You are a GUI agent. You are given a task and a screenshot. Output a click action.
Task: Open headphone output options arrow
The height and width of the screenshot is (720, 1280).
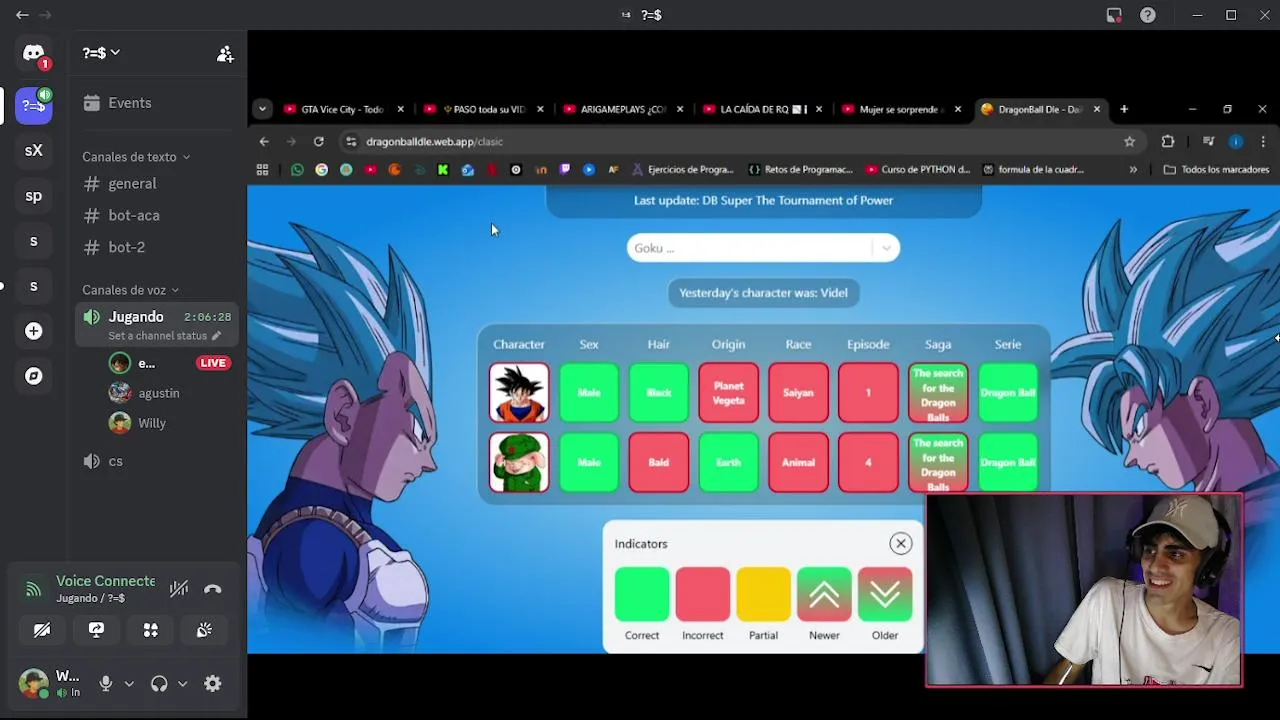pos(182,684)
